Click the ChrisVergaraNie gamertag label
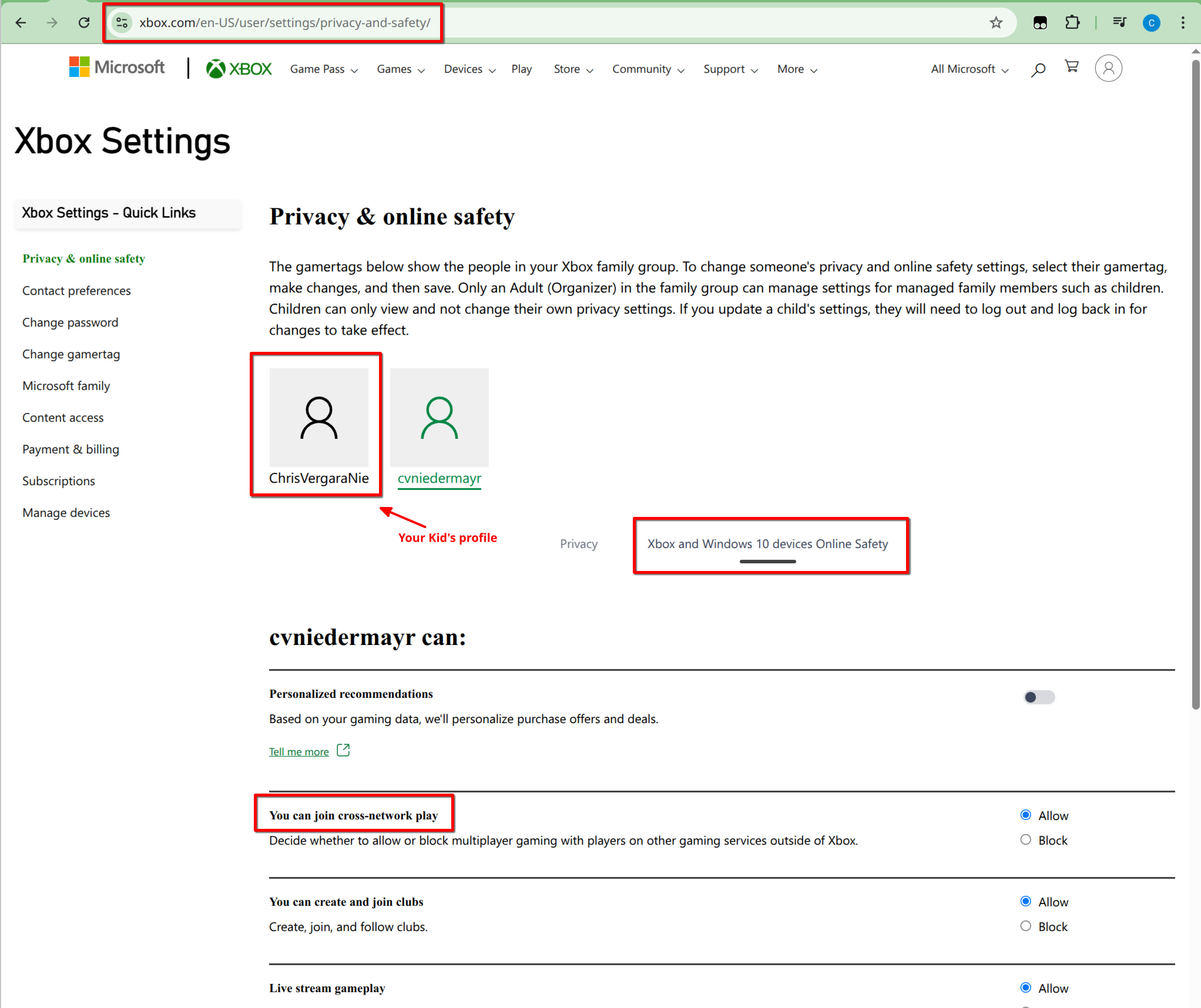The width and height of the screenshot is (1201, 1008). coord(319,478)
